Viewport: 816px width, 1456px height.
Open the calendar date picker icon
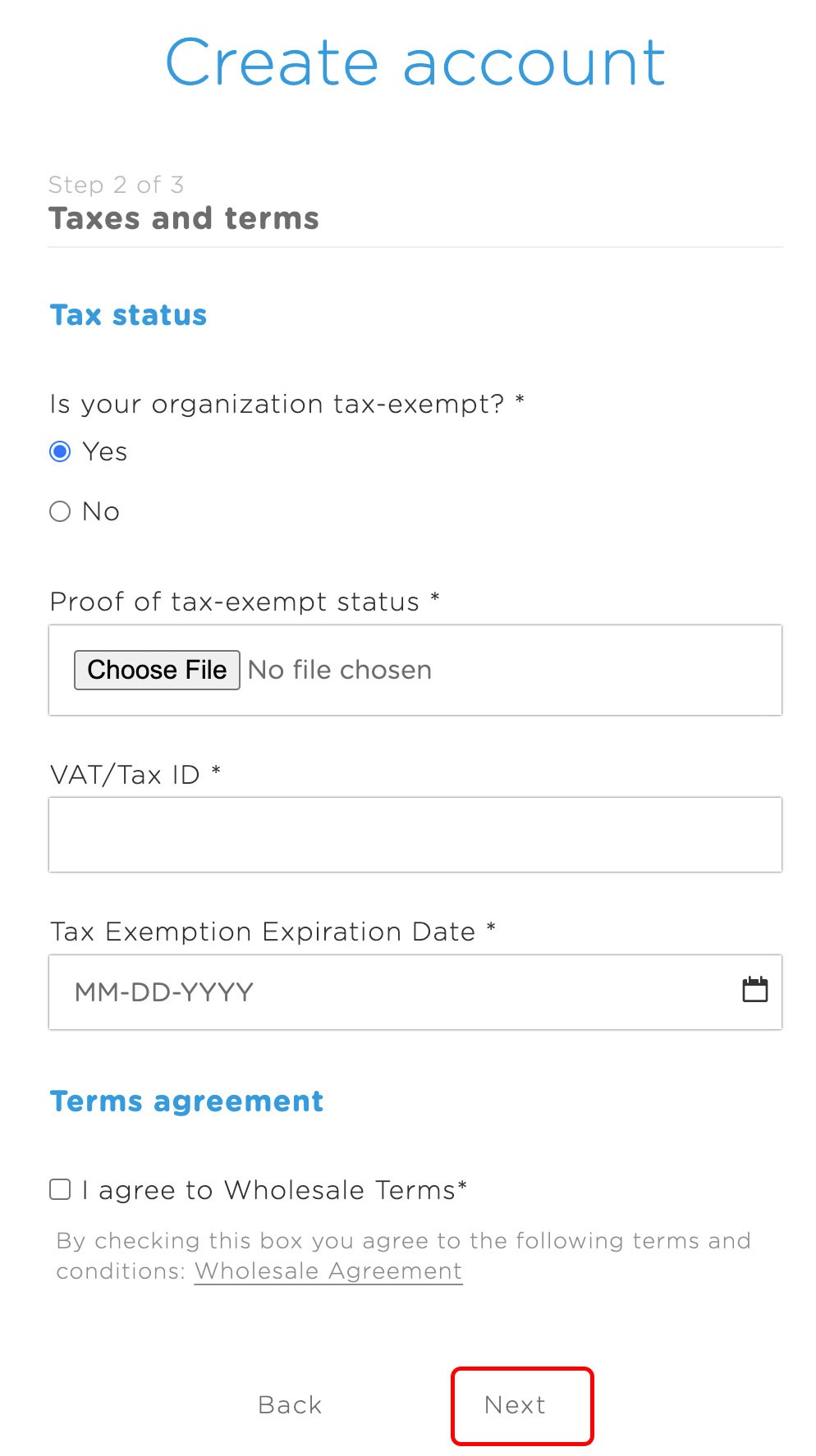754,990
